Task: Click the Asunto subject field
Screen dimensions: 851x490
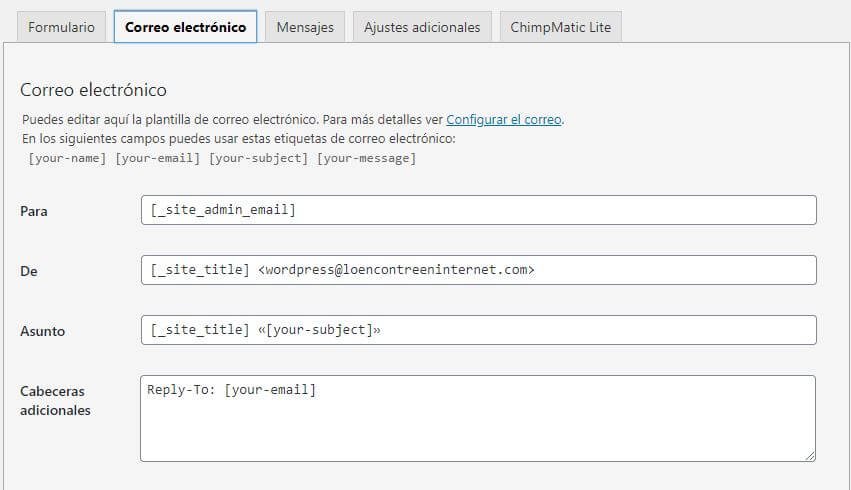Action: tap(478, 330)
